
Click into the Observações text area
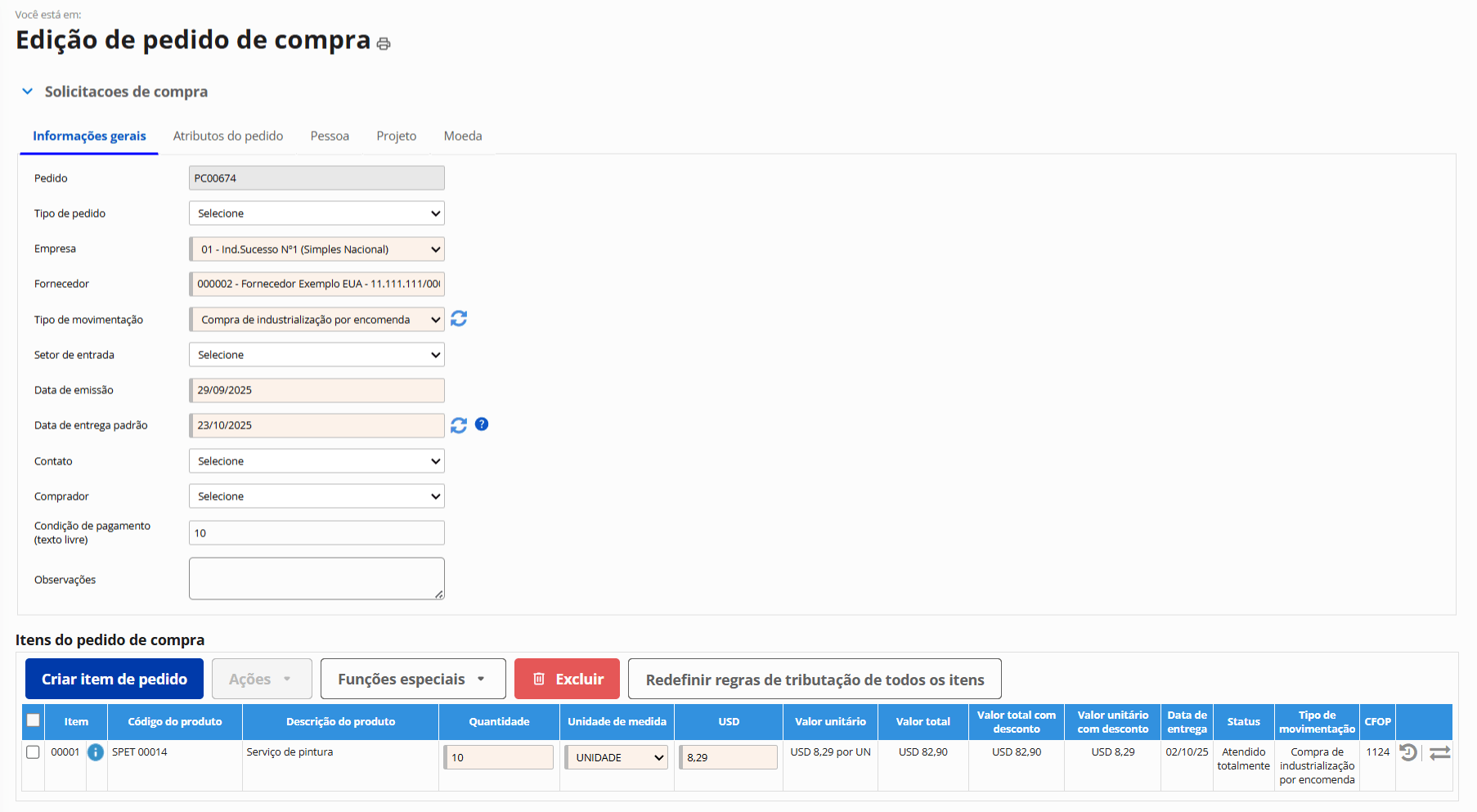click(x=316, y=579)
